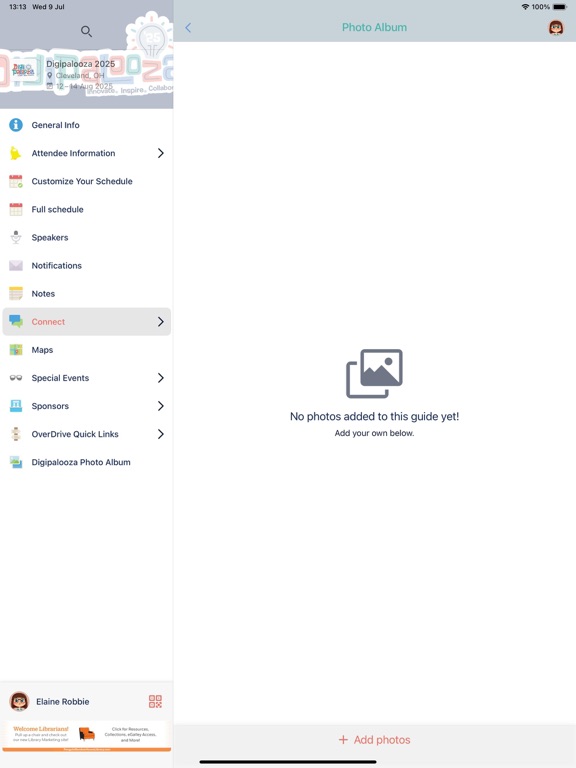The image size is (576, 768).
Task: Tap the 'No photos added to this guide yet!' text
Action: (x=374, y=416)
